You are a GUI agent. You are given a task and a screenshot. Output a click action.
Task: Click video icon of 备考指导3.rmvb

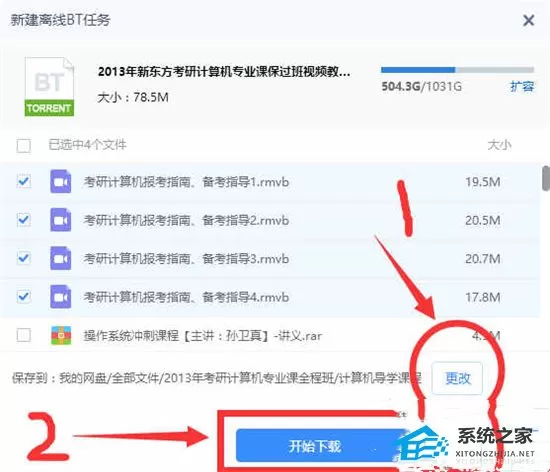[x=61, y=258]
